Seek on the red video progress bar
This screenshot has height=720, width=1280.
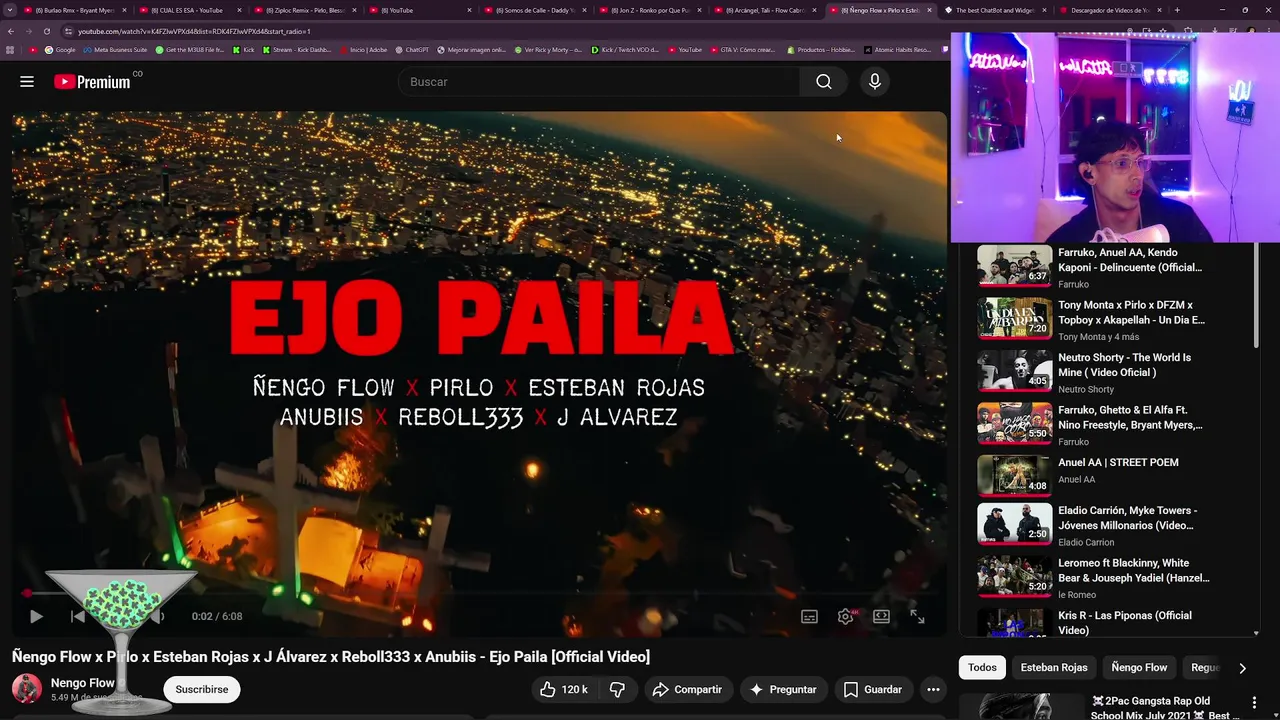pyautogui.click(x=479, y=594)
